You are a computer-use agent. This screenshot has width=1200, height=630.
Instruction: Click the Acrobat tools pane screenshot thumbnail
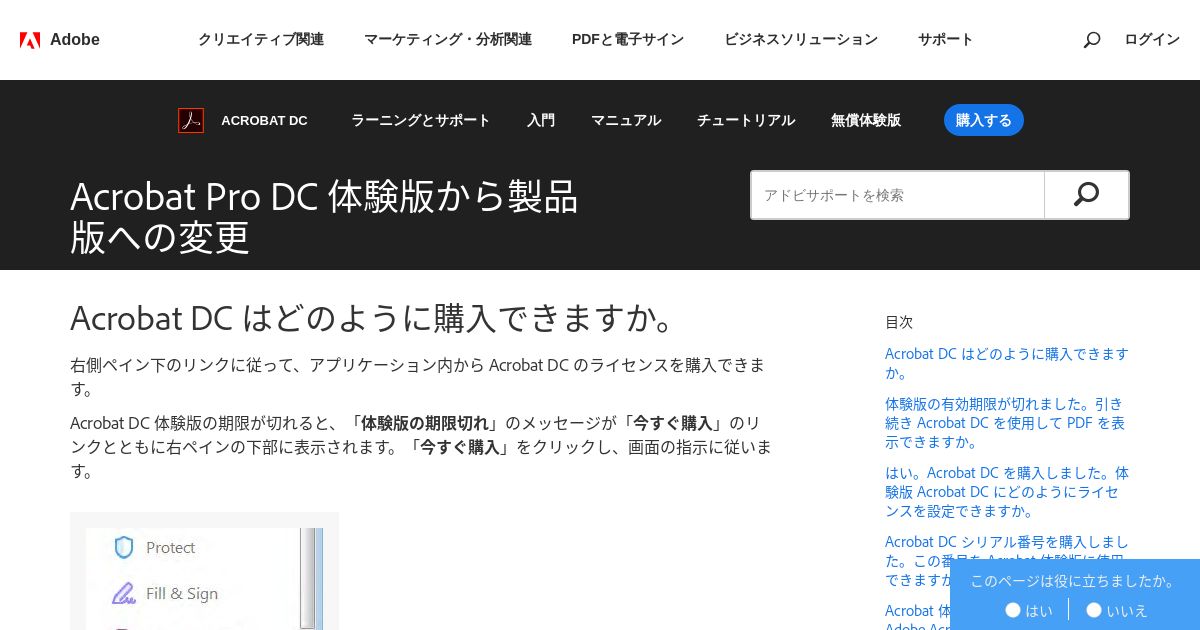(x=204, y=571)
